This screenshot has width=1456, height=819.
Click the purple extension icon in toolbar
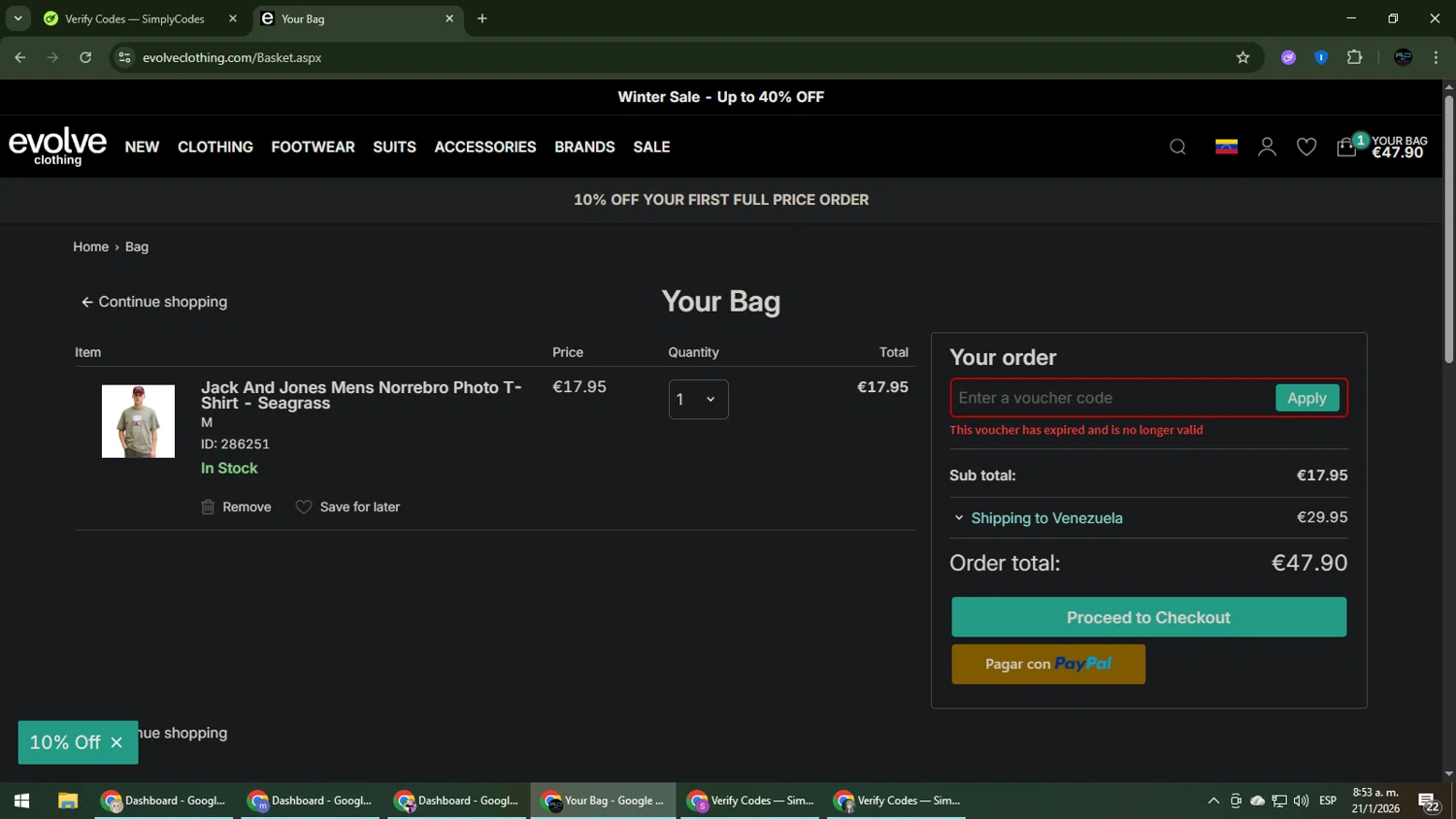coord(1288,57)
